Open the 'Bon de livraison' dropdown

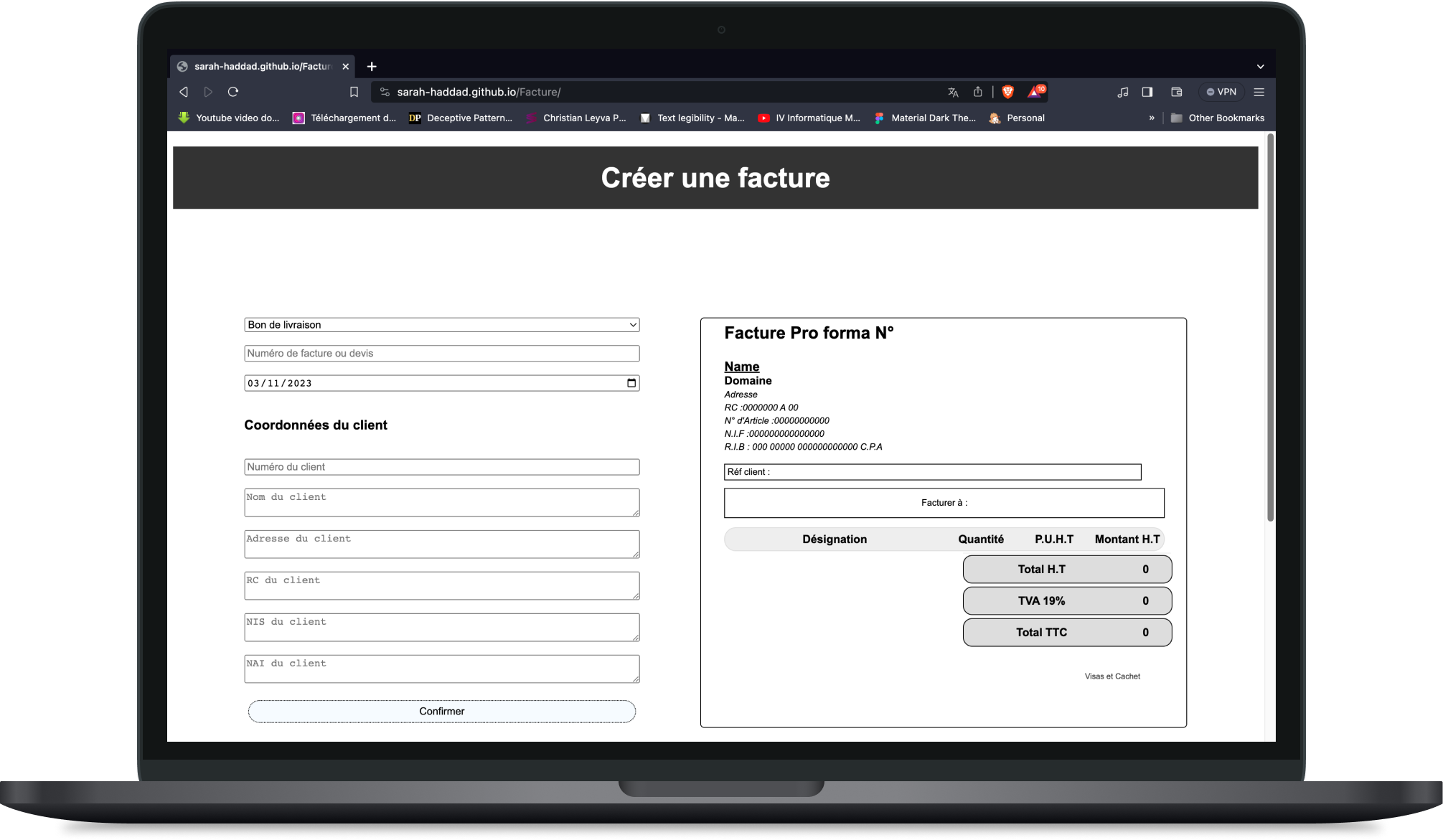tap(442, 325)
